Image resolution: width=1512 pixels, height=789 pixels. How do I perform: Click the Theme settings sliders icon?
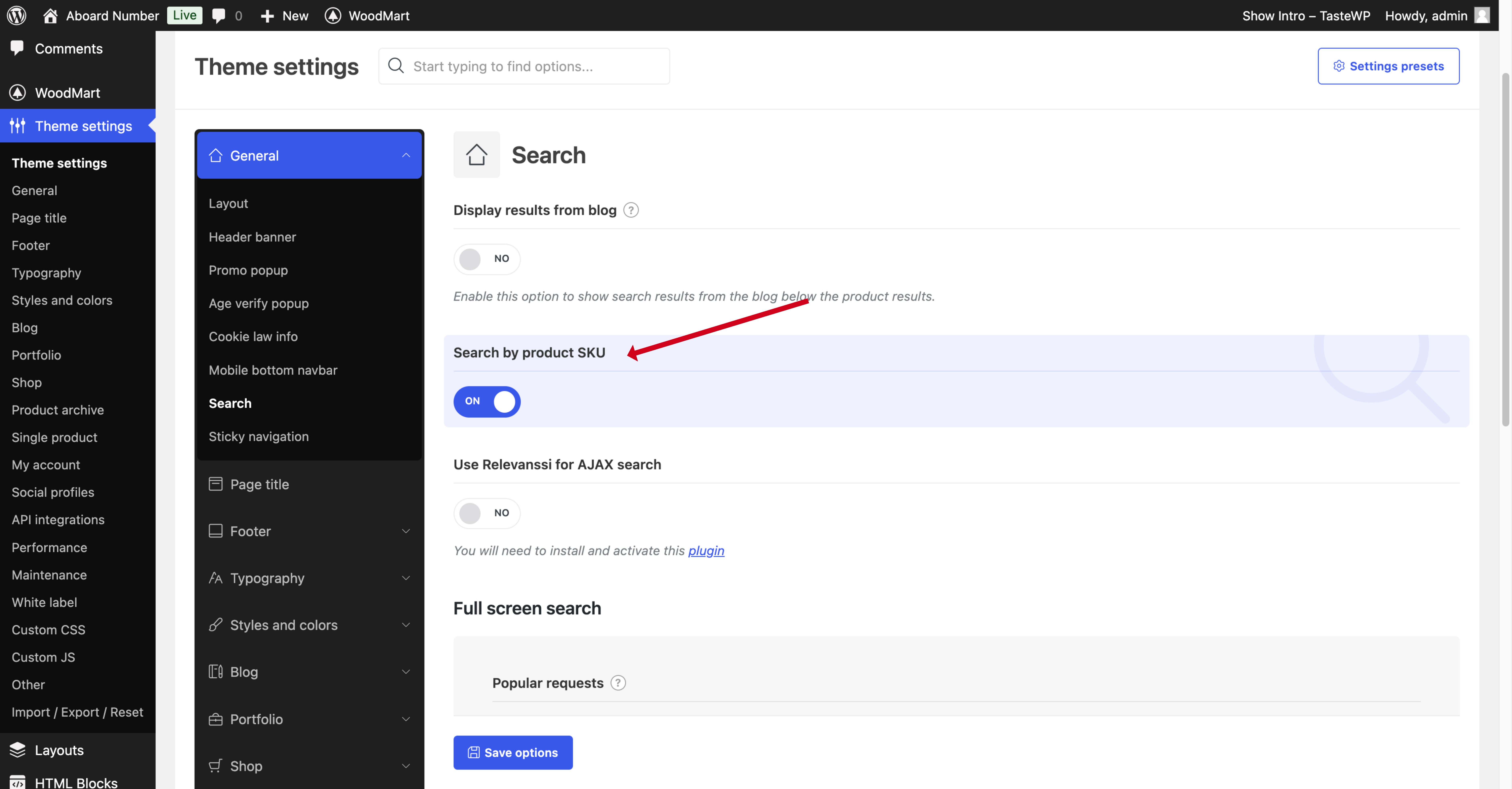coord(18,126)
